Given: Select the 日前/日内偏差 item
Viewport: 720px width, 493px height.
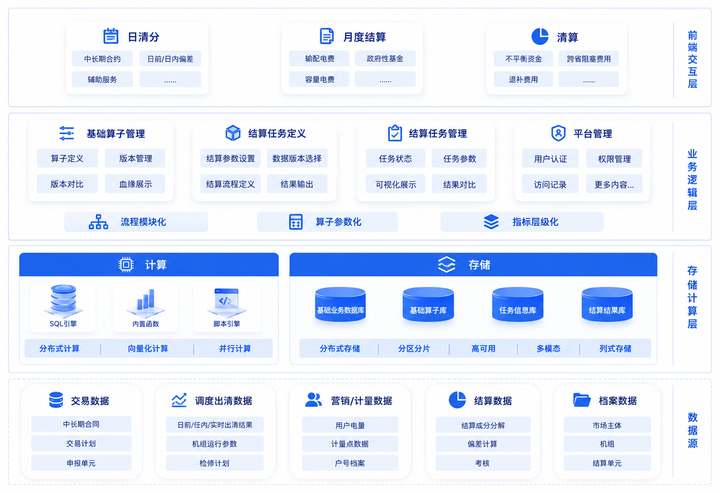Looking at the screenshot, I should coord(170,59).
